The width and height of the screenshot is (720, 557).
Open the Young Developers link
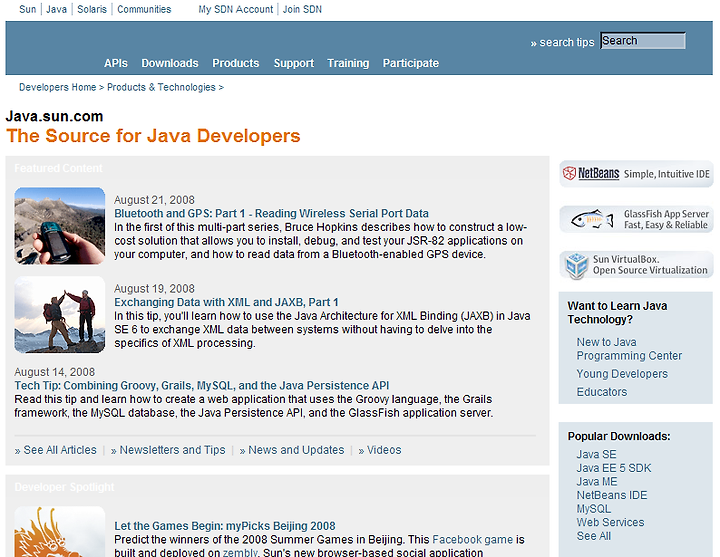pos(622,374)
